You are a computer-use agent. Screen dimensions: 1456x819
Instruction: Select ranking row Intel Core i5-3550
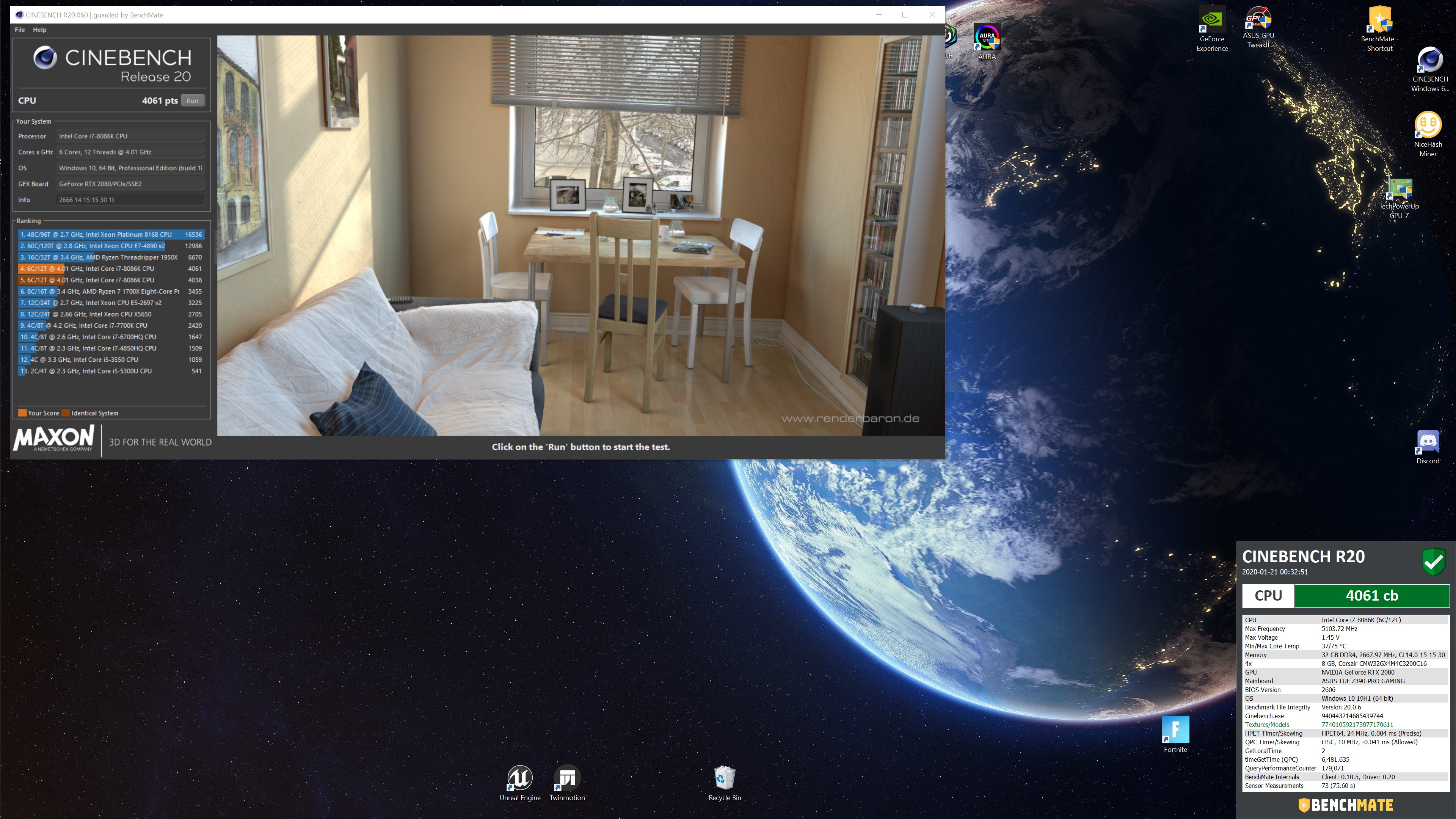111,359
